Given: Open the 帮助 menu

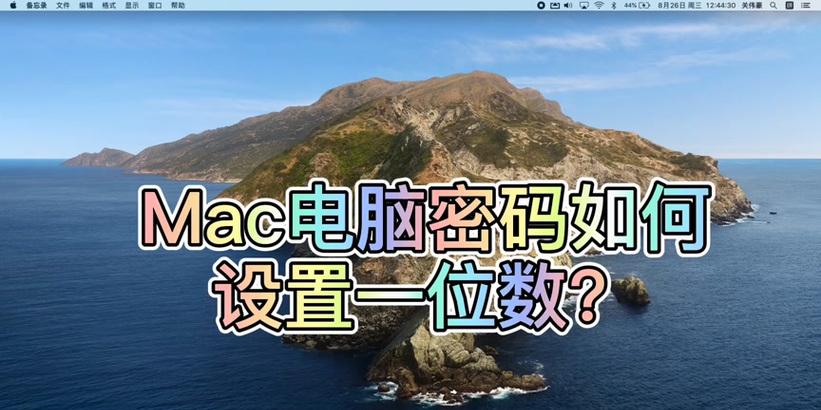Looking at the screenshot, I should coord(178,5).
